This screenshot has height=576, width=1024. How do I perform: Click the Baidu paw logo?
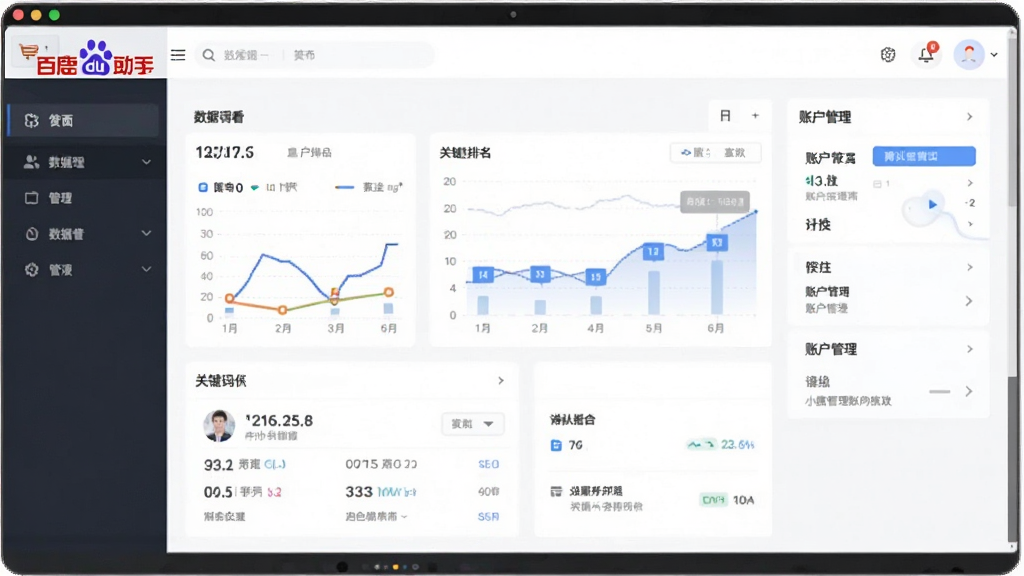pyautogui.click(x=96, y=57)
